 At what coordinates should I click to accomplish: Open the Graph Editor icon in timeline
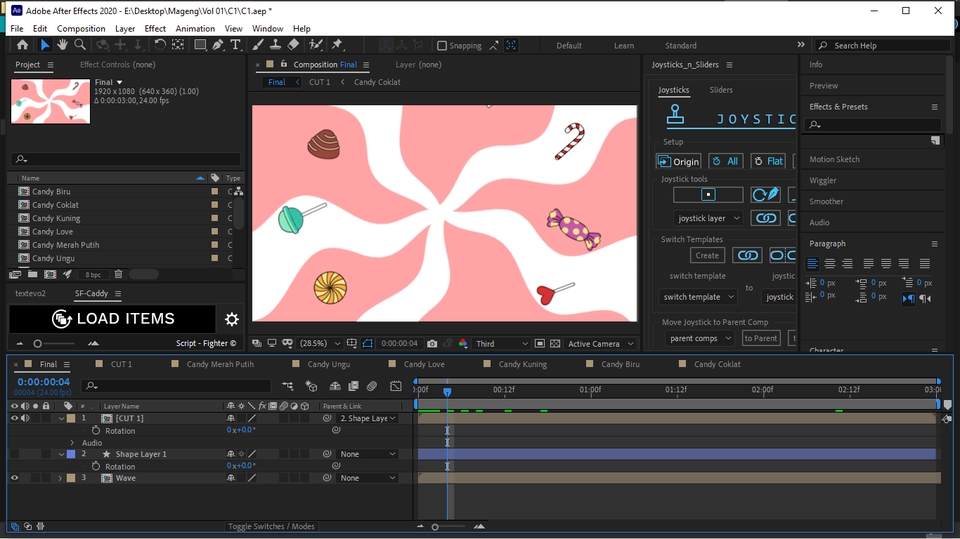pos(396,386)
